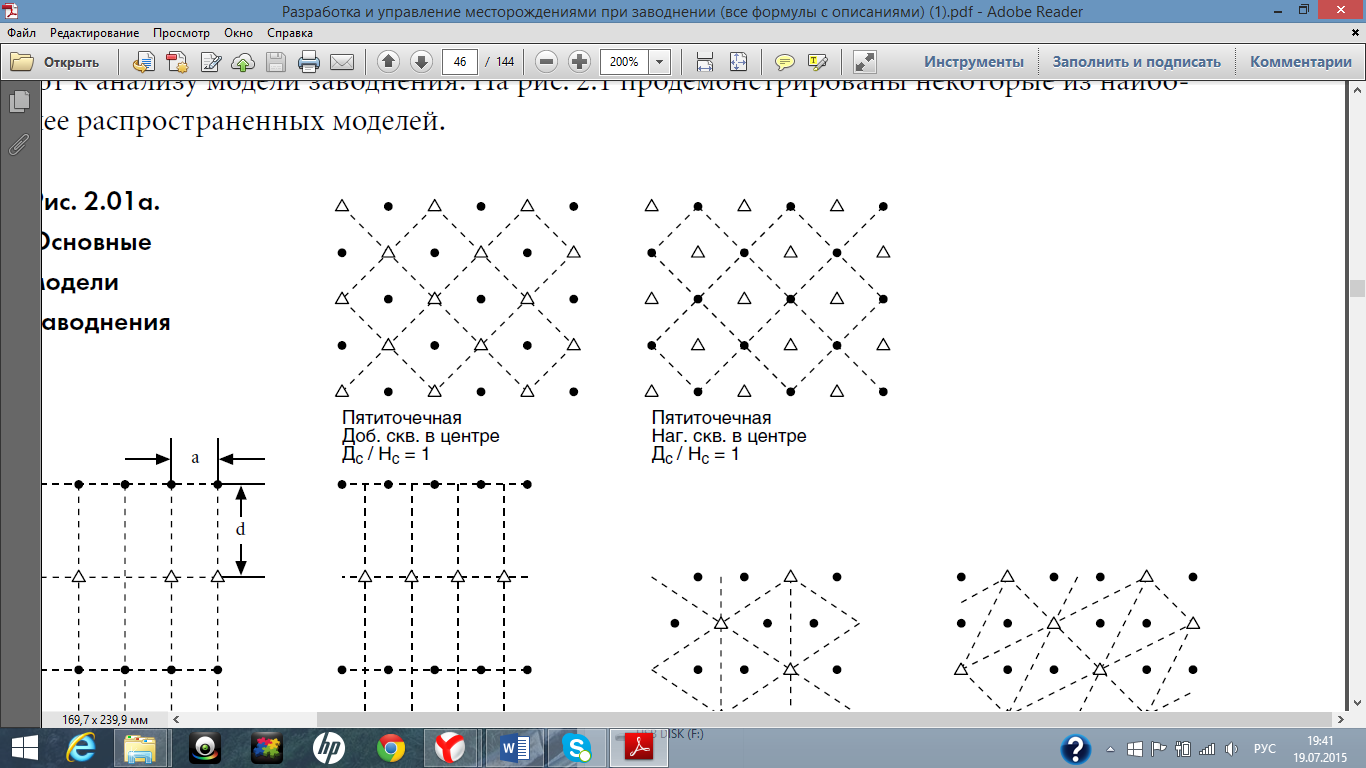Open Internet Explorer from the taskbar
The width and height of the screenshot is (1366, 768).
pos(80,747)
